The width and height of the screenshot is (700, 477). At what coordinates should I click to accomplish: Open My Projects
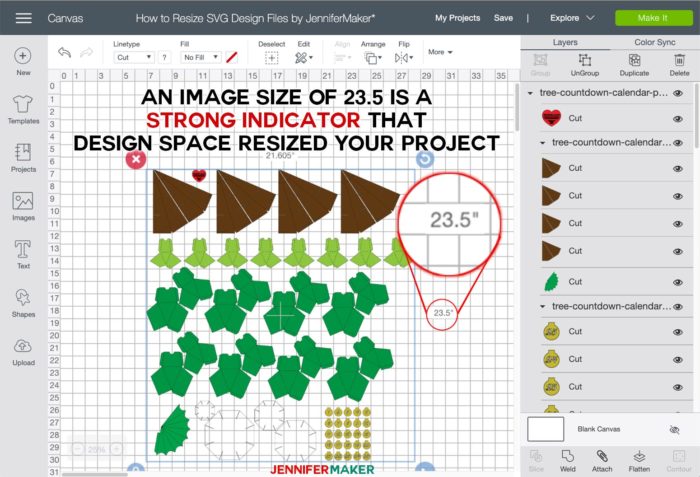(x=458, y=18)
